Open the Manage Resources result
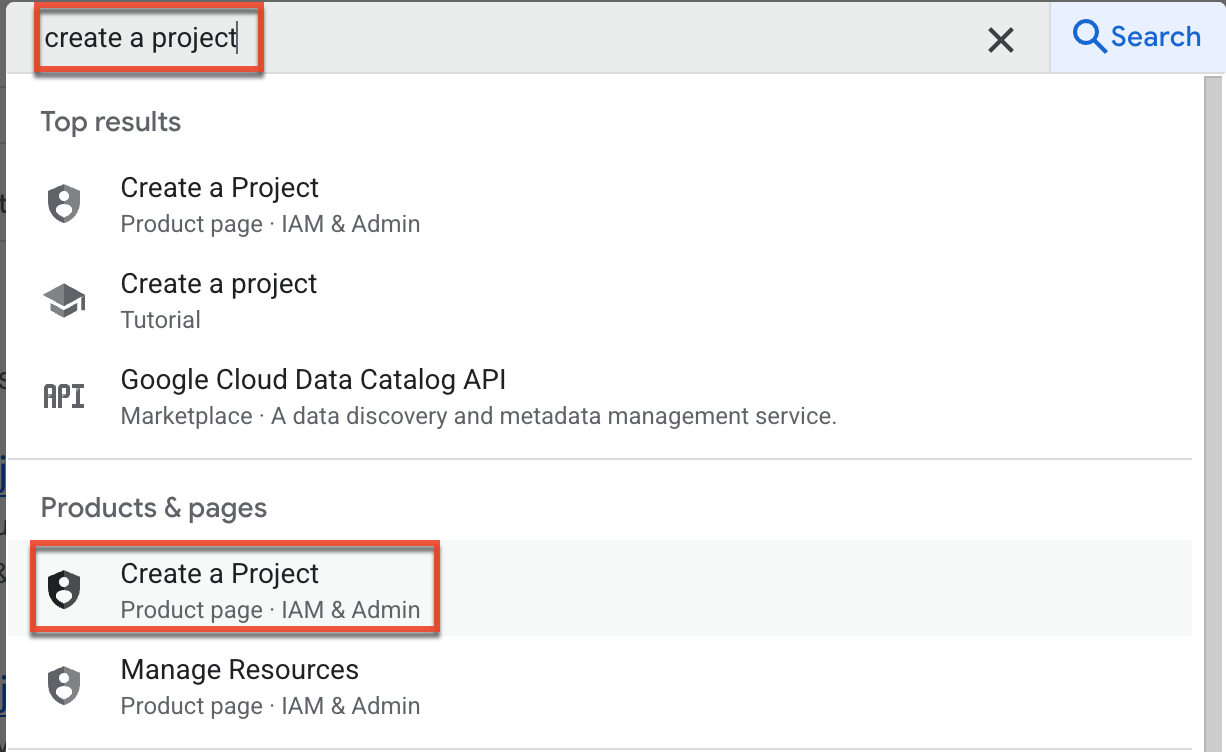 coord(239,670)
